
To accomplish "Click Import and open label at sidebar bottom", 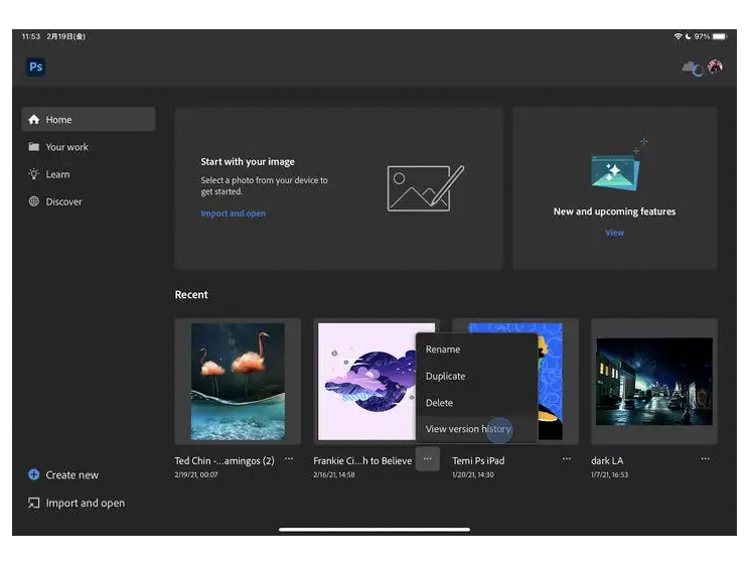I will (85, 503).
